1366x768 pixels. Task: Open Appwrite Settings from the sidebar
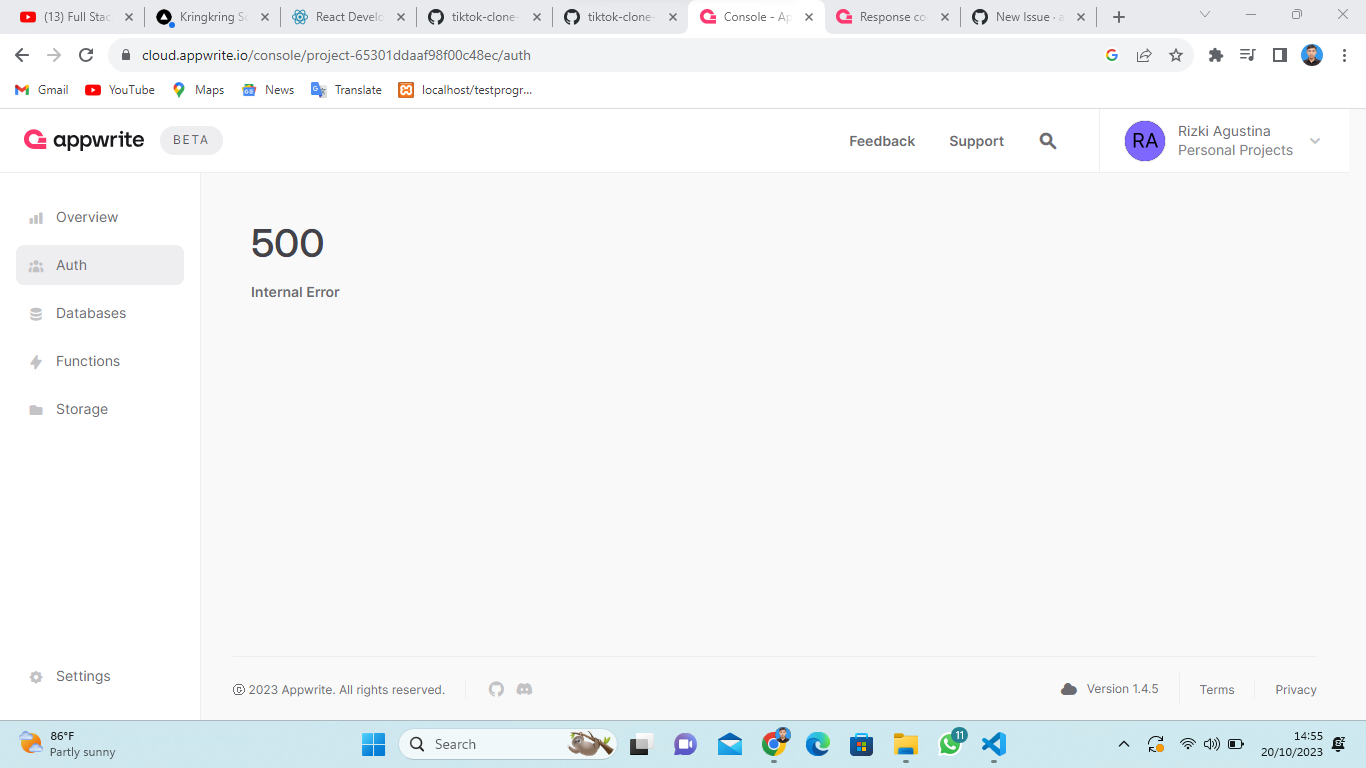[83, 676]
